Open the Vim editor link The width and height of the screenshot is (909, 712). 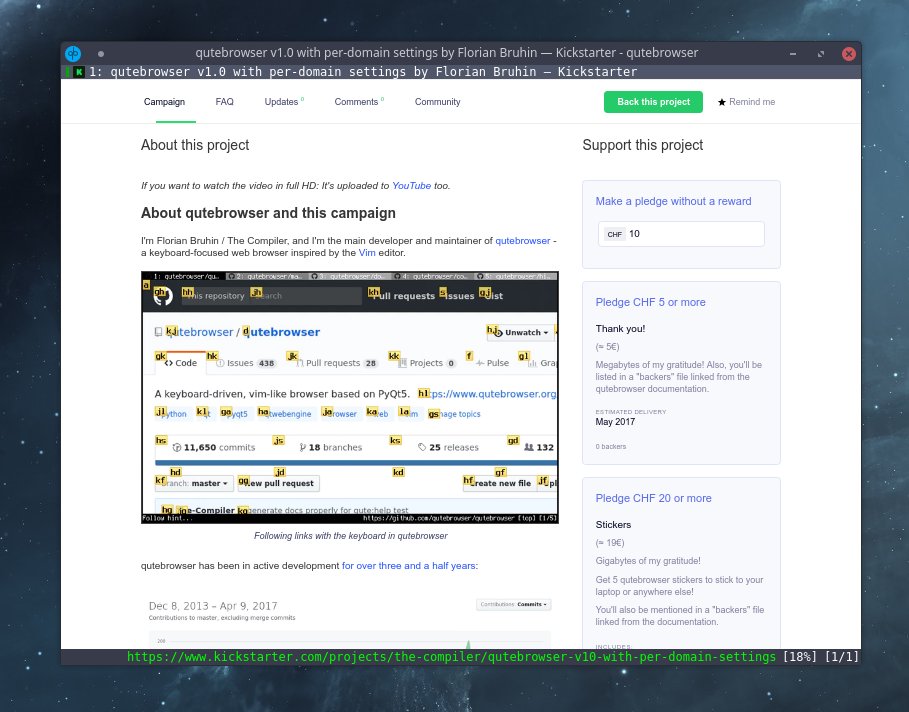366,253
